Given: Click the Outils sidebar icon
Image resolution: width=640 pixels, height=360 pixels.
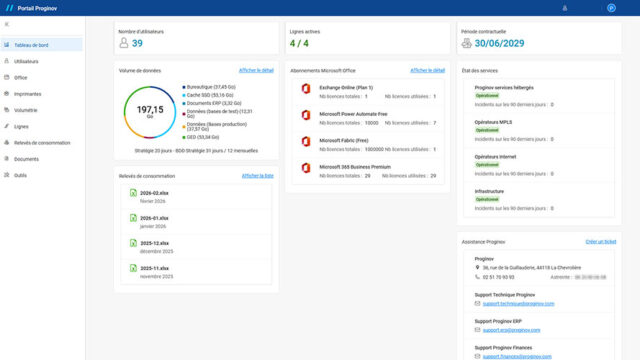Looking at the screenshot, I should click(x=7, y=175).
